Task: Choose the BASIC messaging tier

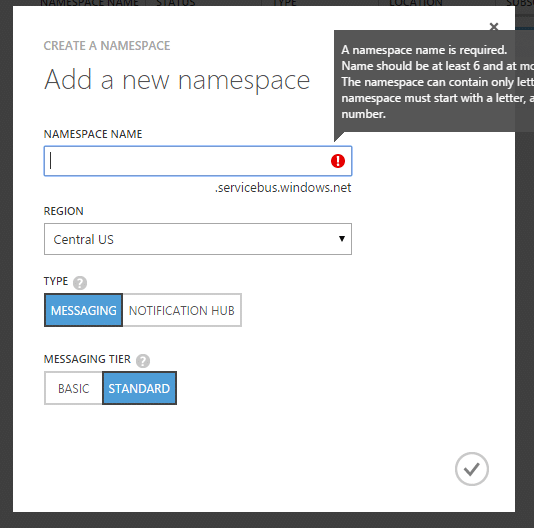Action: click(73, 388)
